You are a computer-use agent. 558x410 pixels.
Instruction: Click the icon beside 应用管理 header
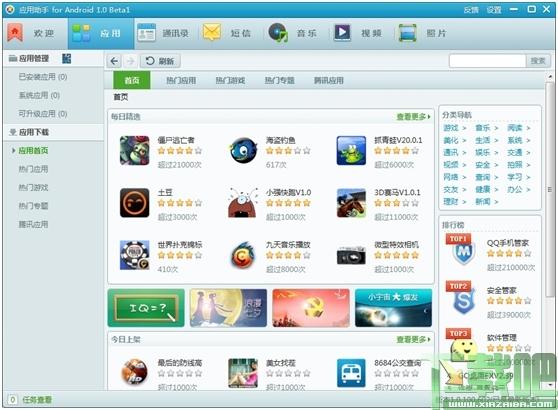pyautogui.click(x=67, y=58)
